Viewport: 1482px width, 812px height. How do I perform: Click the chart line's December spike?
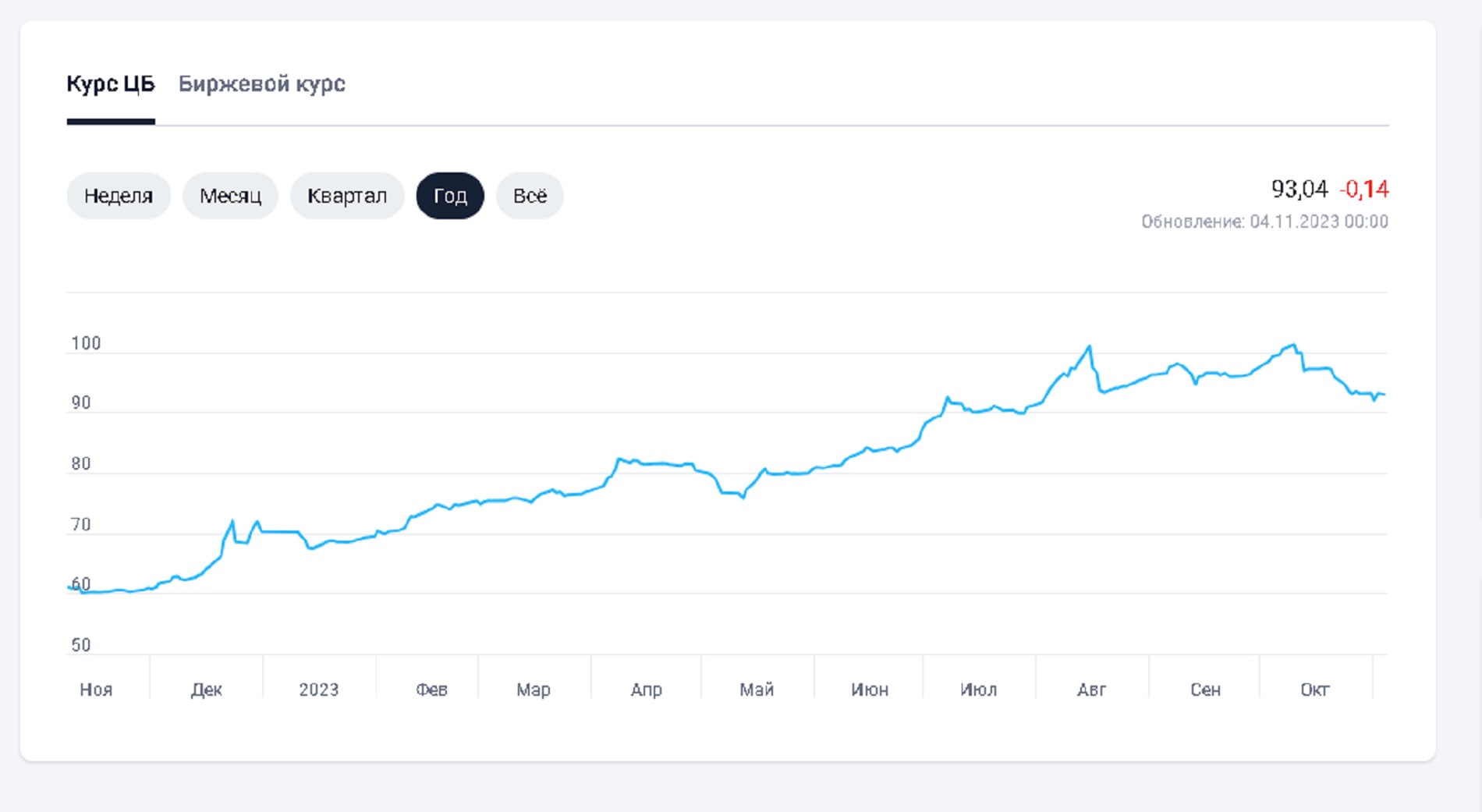coord(232,521)
